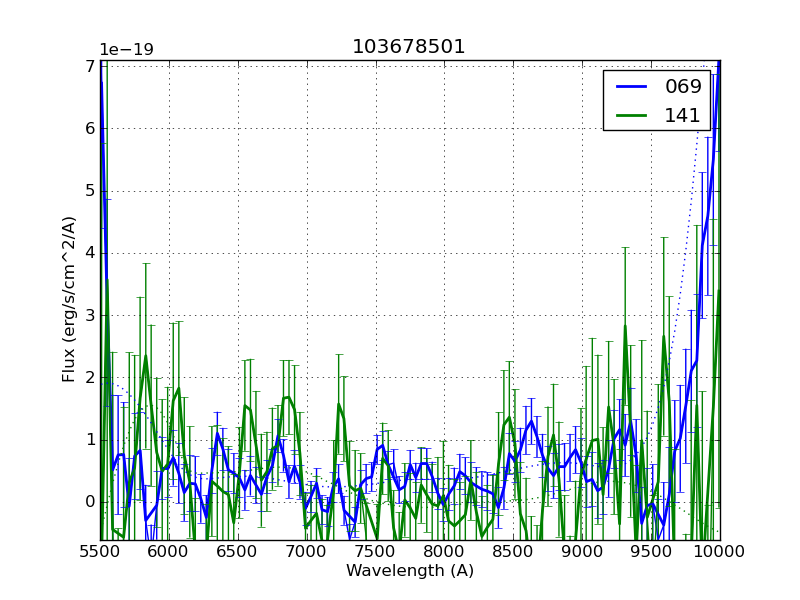The height and width of the screenshot is (600, 800).
Task: Click the blue line sample in legend
Action: (632, 87)
